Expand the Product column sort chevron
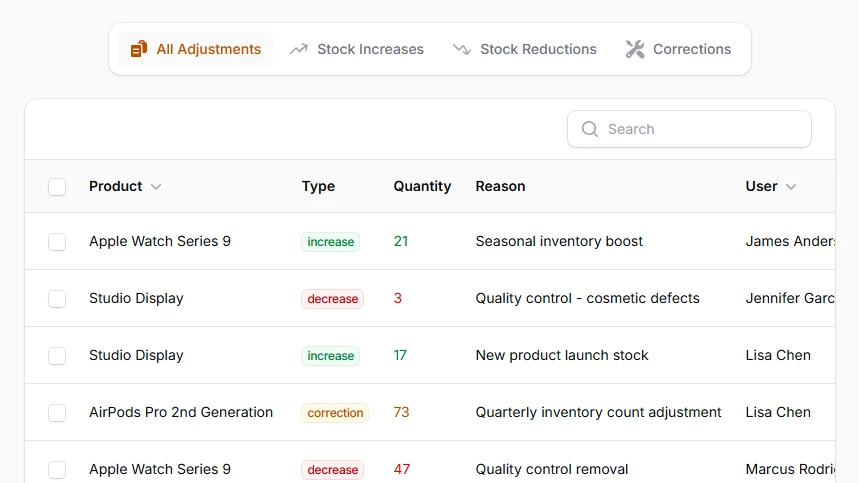The image size is (859, 483). click(x=156, y=187)
